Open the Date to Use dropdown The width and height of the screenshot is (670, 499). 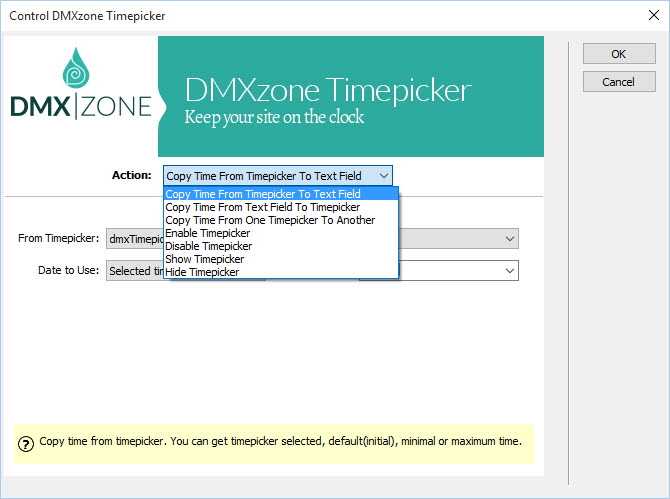pyautogui.click(x=135, y=271)
